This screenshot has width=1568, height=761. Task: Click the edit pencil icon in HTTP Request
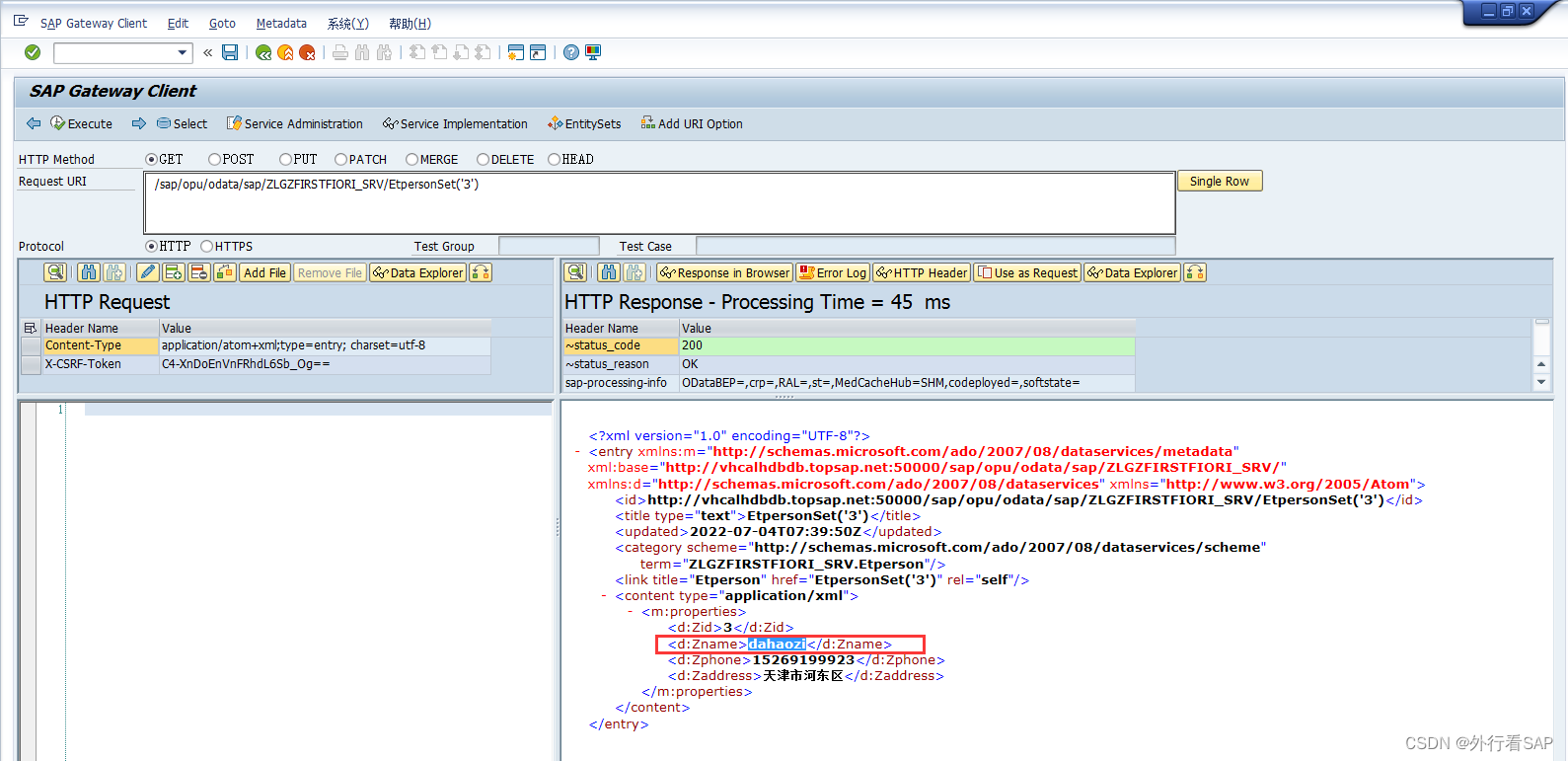[148, 272]
